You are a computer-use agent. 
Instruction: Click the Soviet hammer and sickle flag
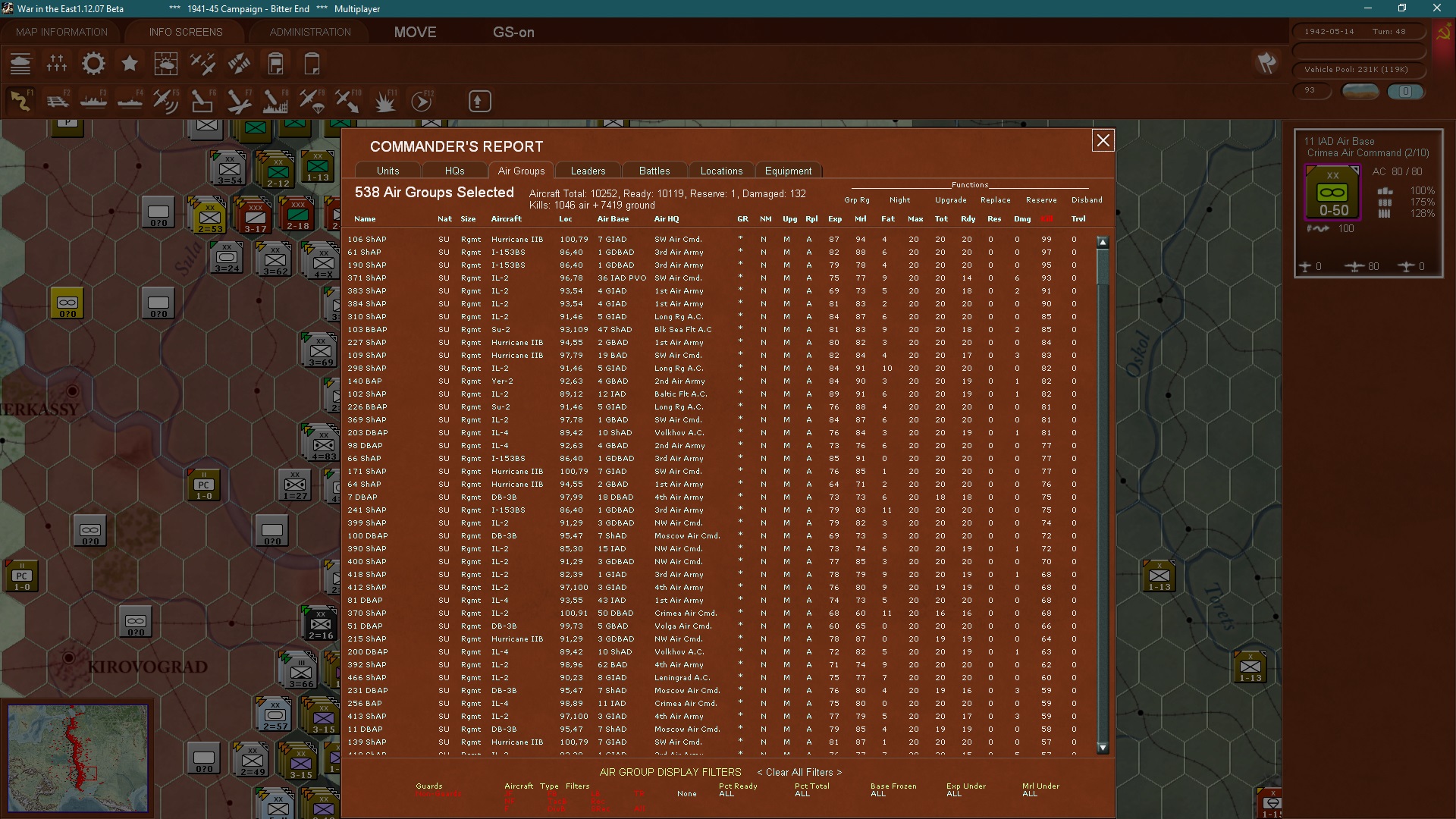pos(1443,33)
